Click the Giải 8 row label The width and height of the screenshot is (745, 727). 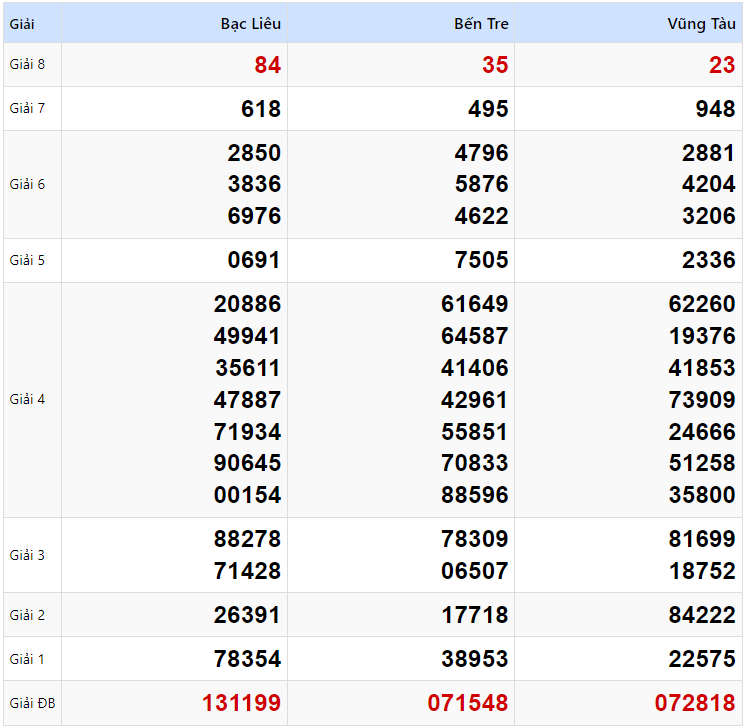click(28, 65)
